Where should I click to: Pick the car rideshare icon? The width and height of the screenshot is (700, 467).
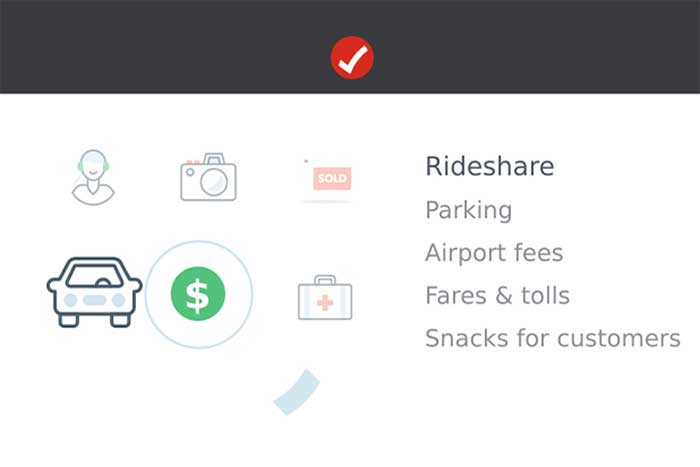point(94,292)
